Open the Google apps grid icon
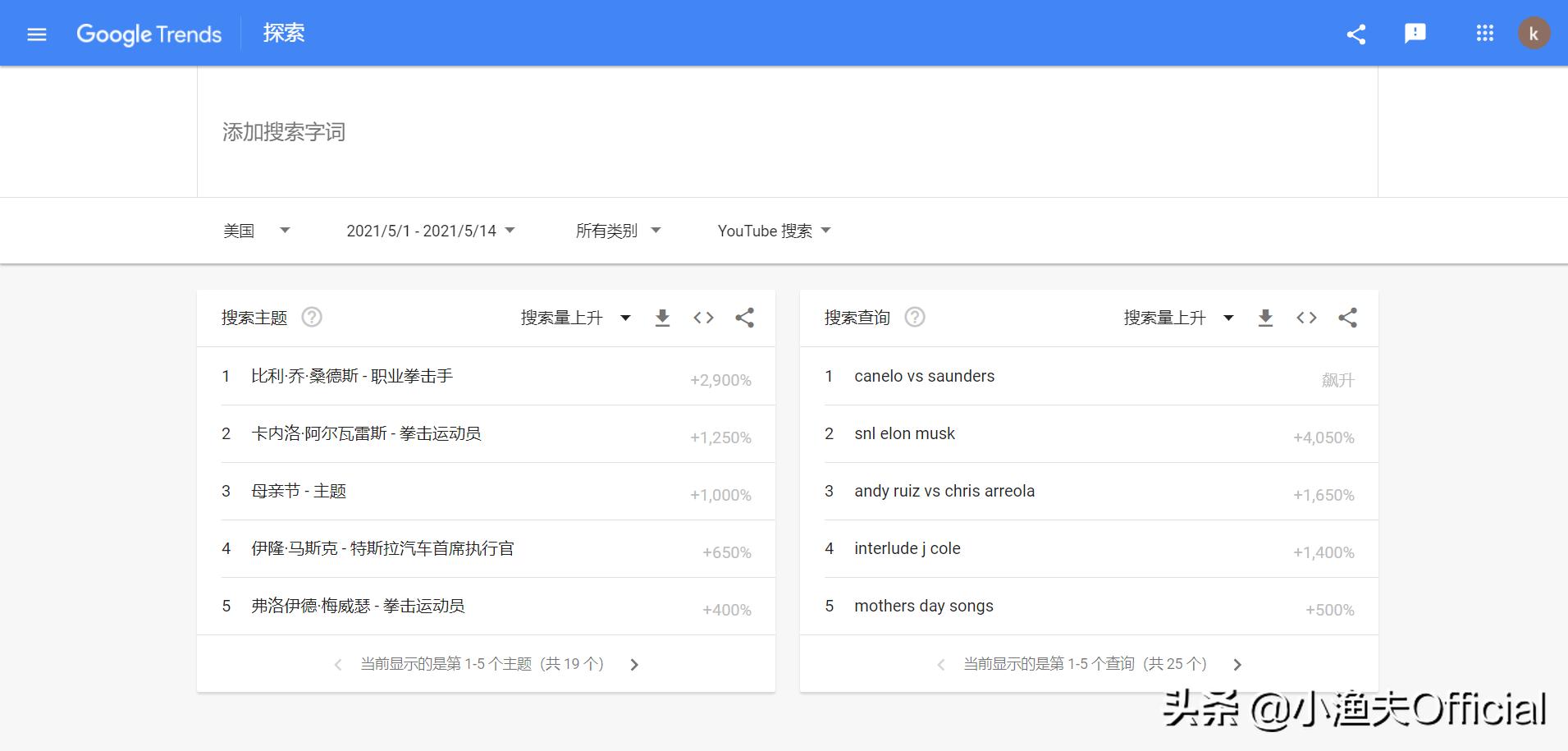Screen dimensions: 1568x751 tap(1484, 34)
